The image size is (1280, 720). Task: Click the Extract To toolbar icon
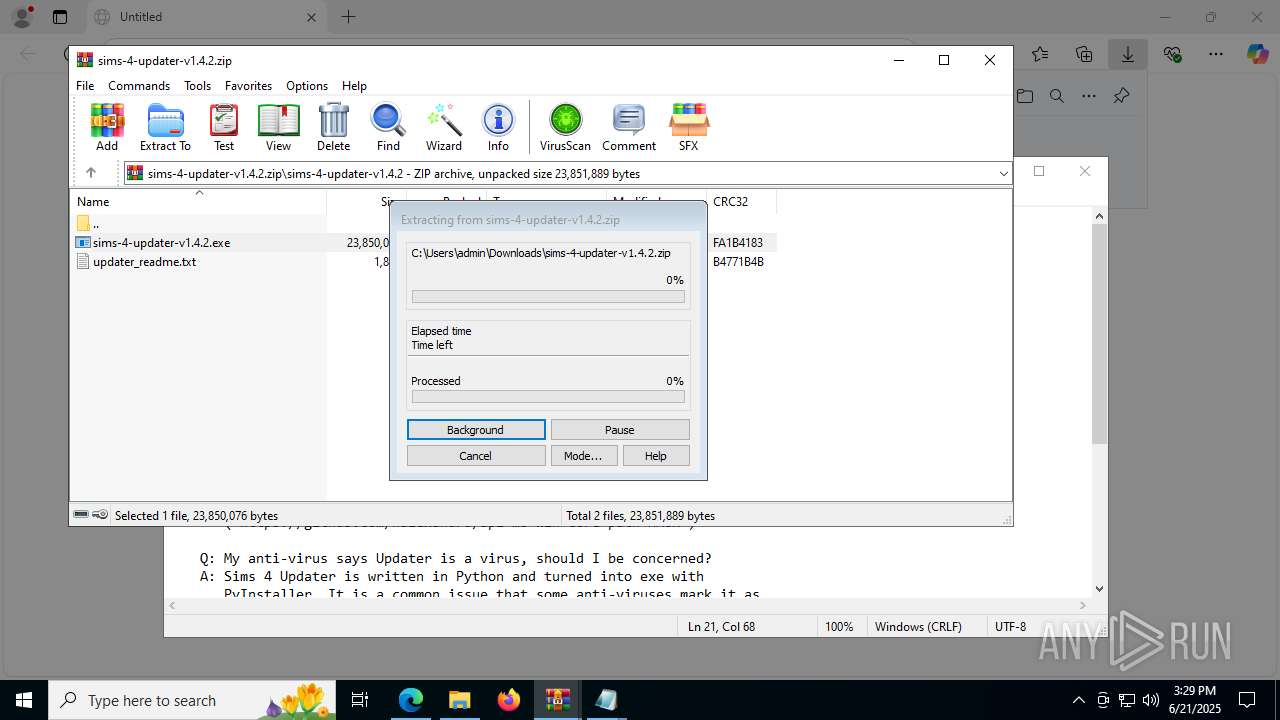(165, 127)
